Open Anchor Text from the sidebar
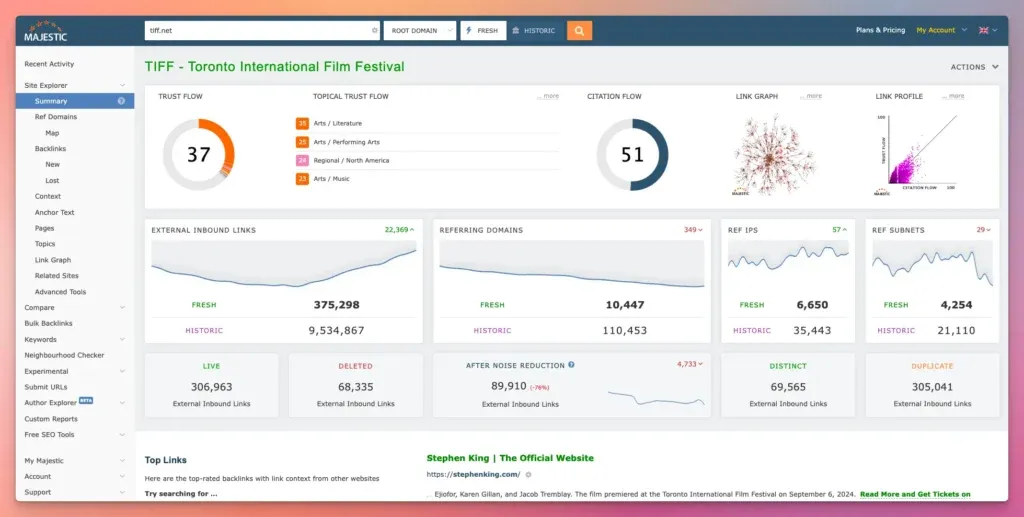 coord(54,212)
